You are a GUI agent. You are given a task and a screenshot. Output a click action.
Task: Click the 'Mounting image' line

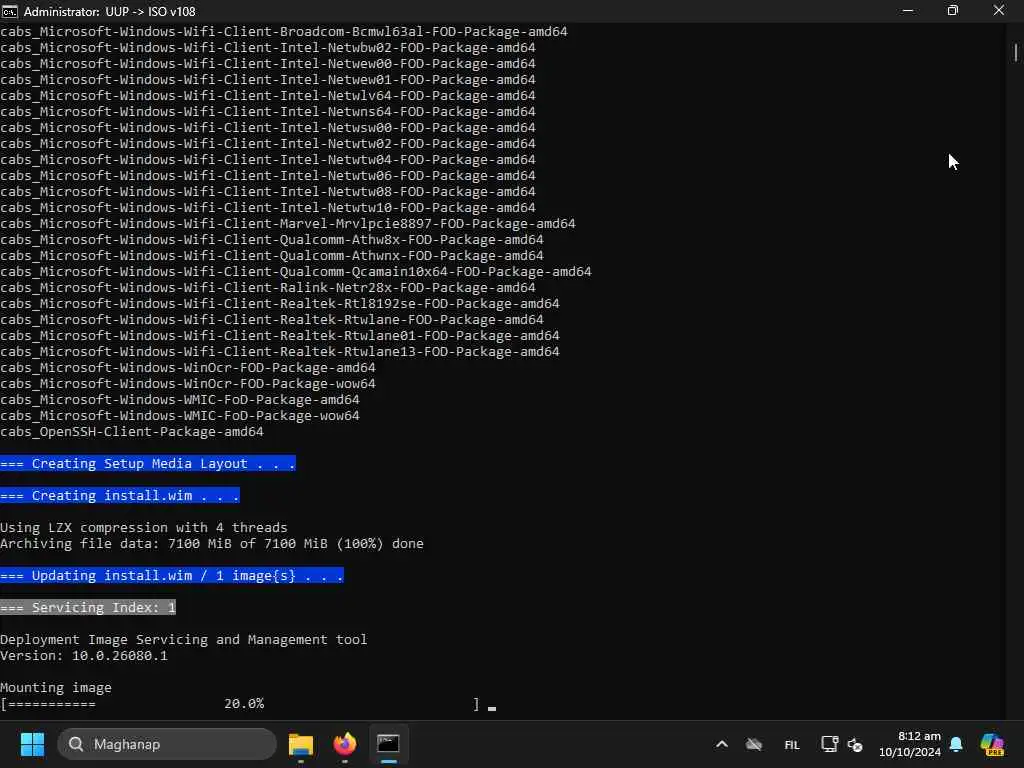pos(56,687)
